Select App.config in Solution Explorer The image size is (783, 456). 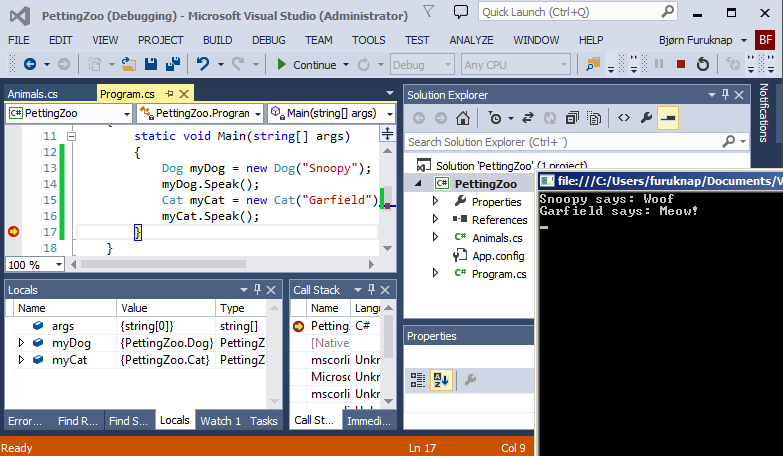498,256
